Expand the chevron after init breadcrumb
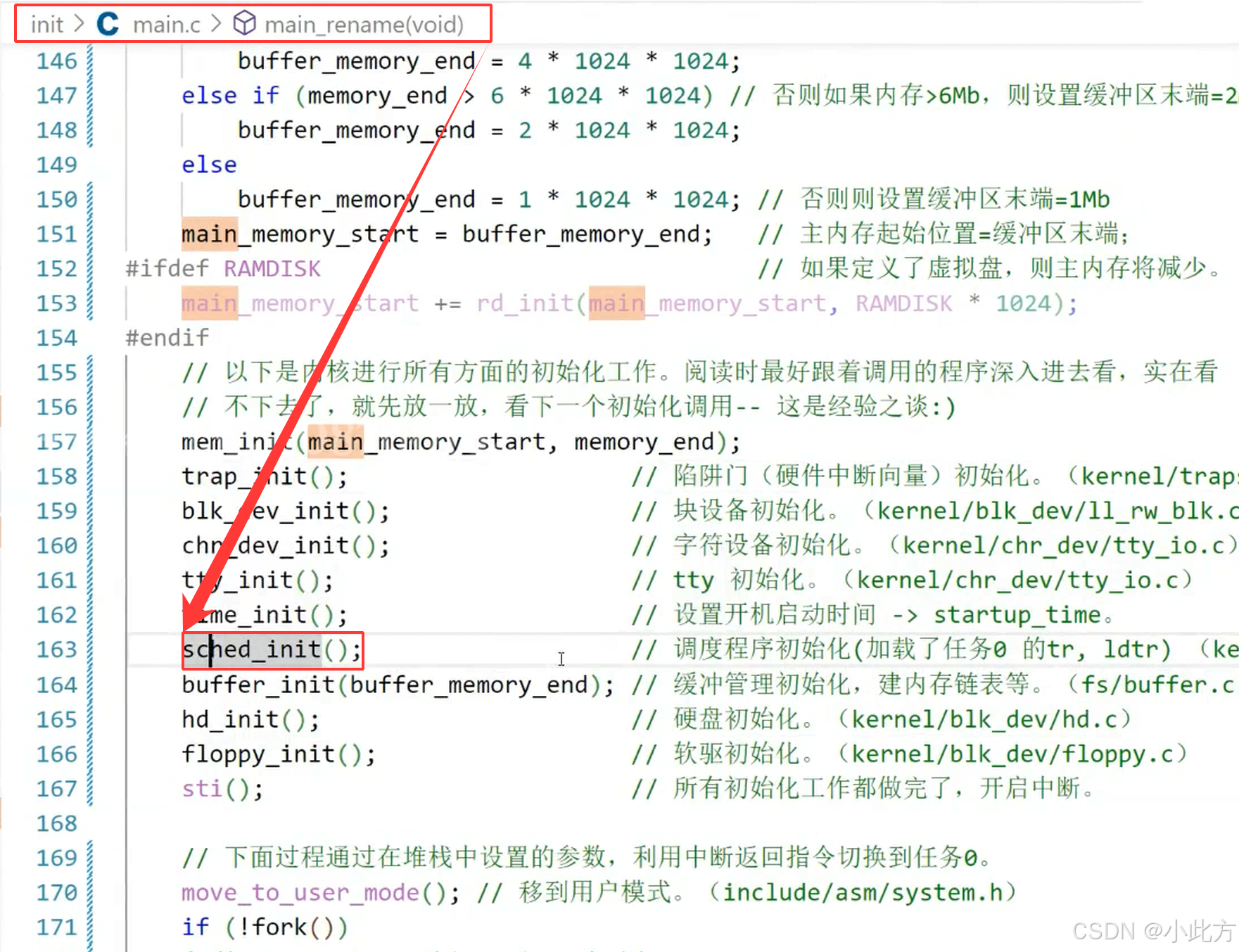 click(80, 24)
